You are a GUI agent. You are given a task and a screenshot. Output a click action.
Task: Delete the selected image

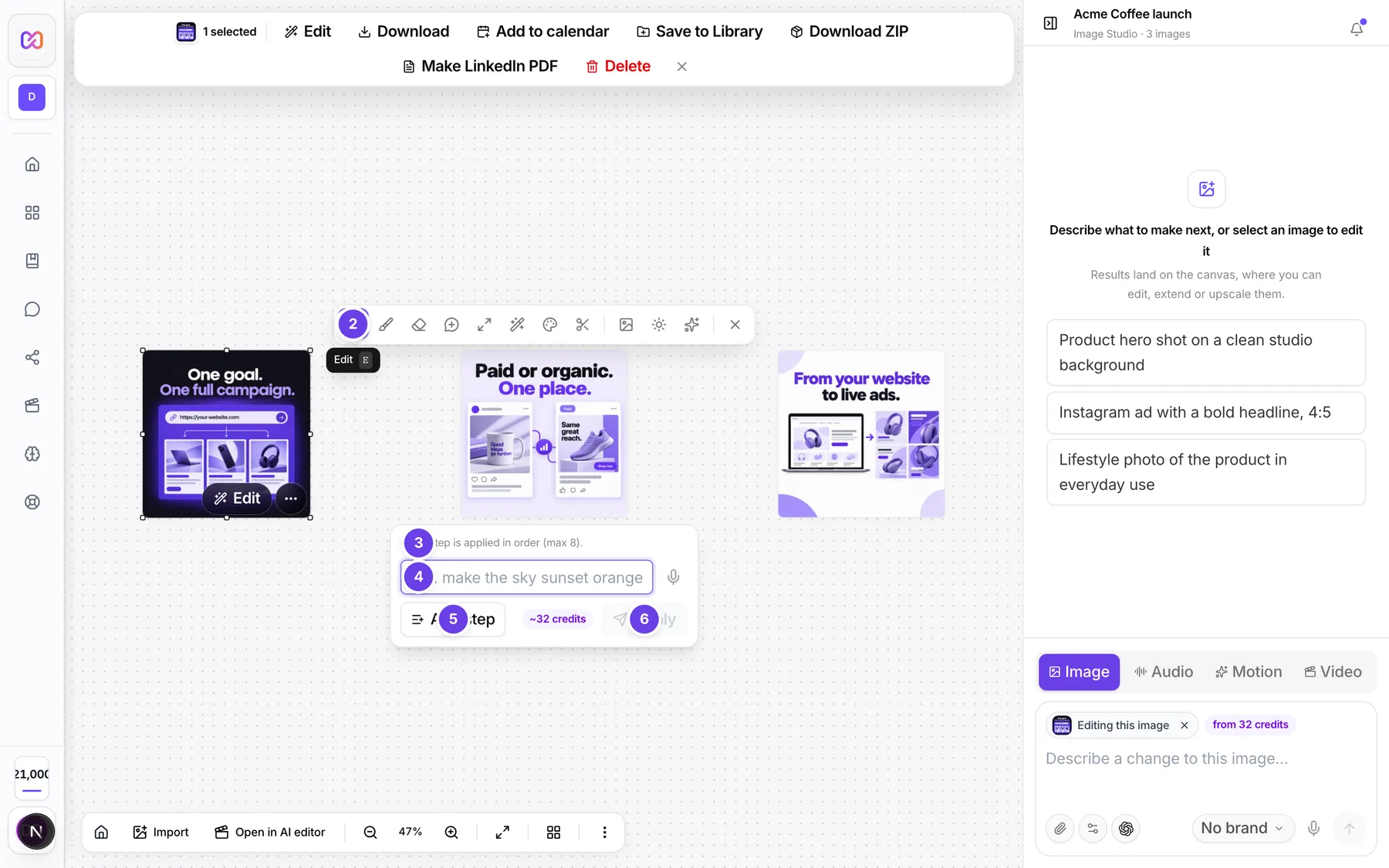point(618,66)
